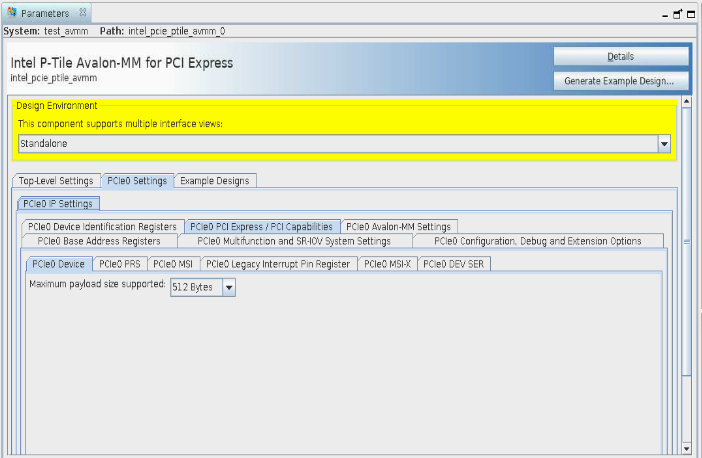Click Generate Example Design button

pyautogui.click(x=621, y=81)
